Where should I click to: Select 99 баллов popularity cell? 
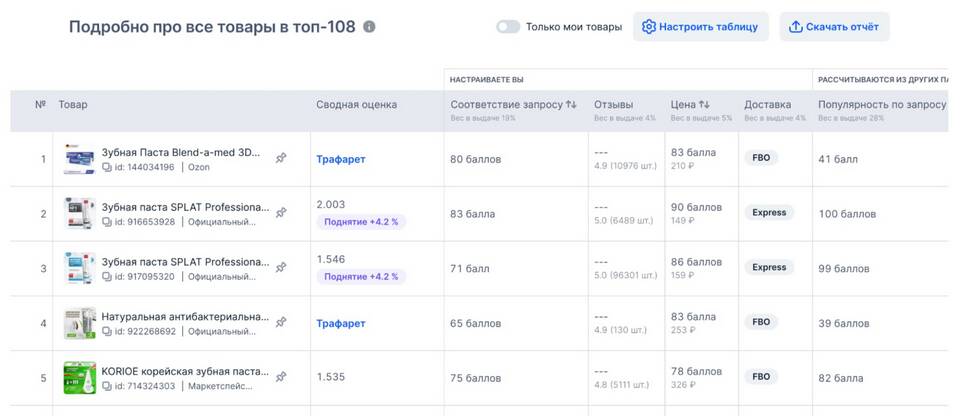(844, 268)
